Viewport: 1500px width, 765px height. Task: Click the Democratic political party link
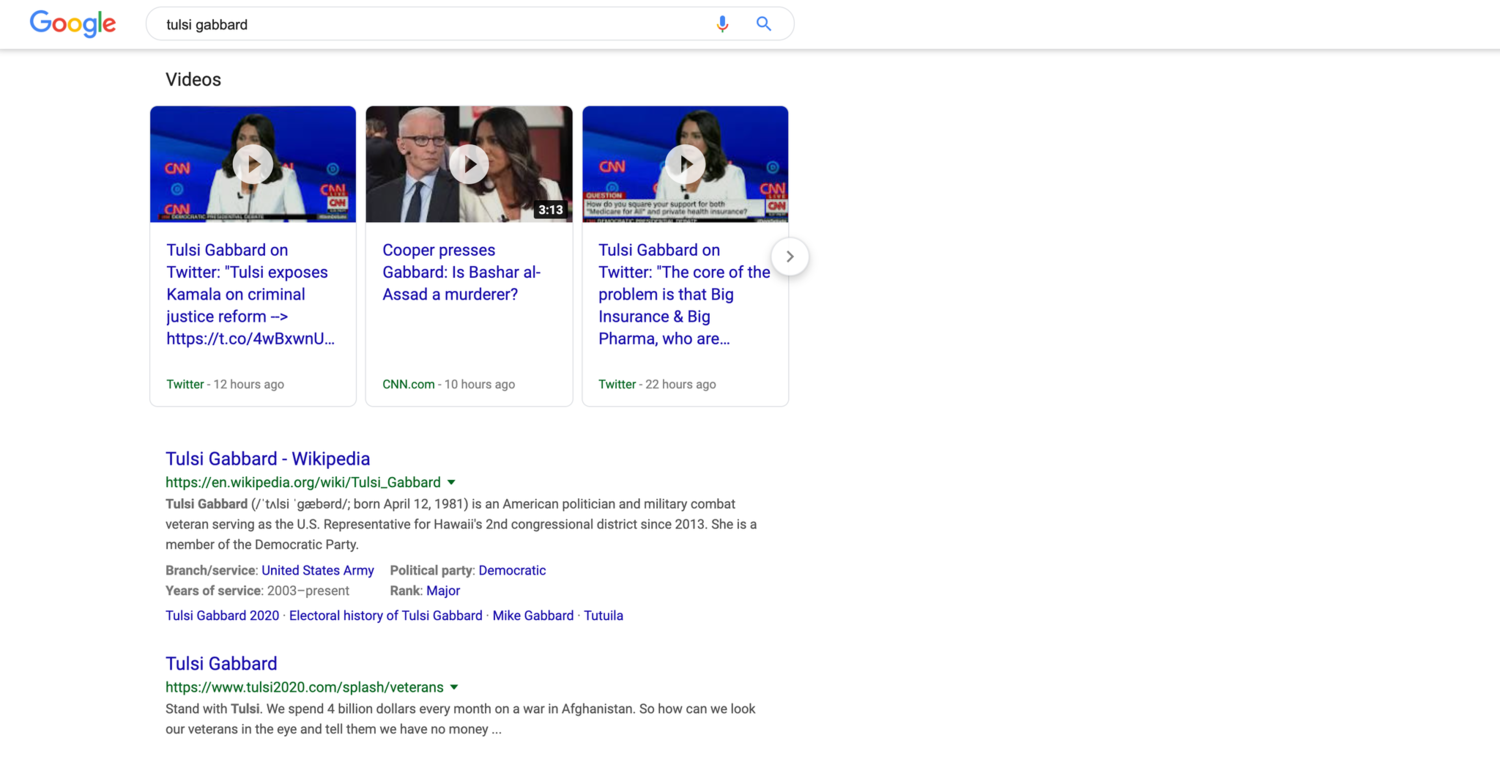[x=512, y=570]
